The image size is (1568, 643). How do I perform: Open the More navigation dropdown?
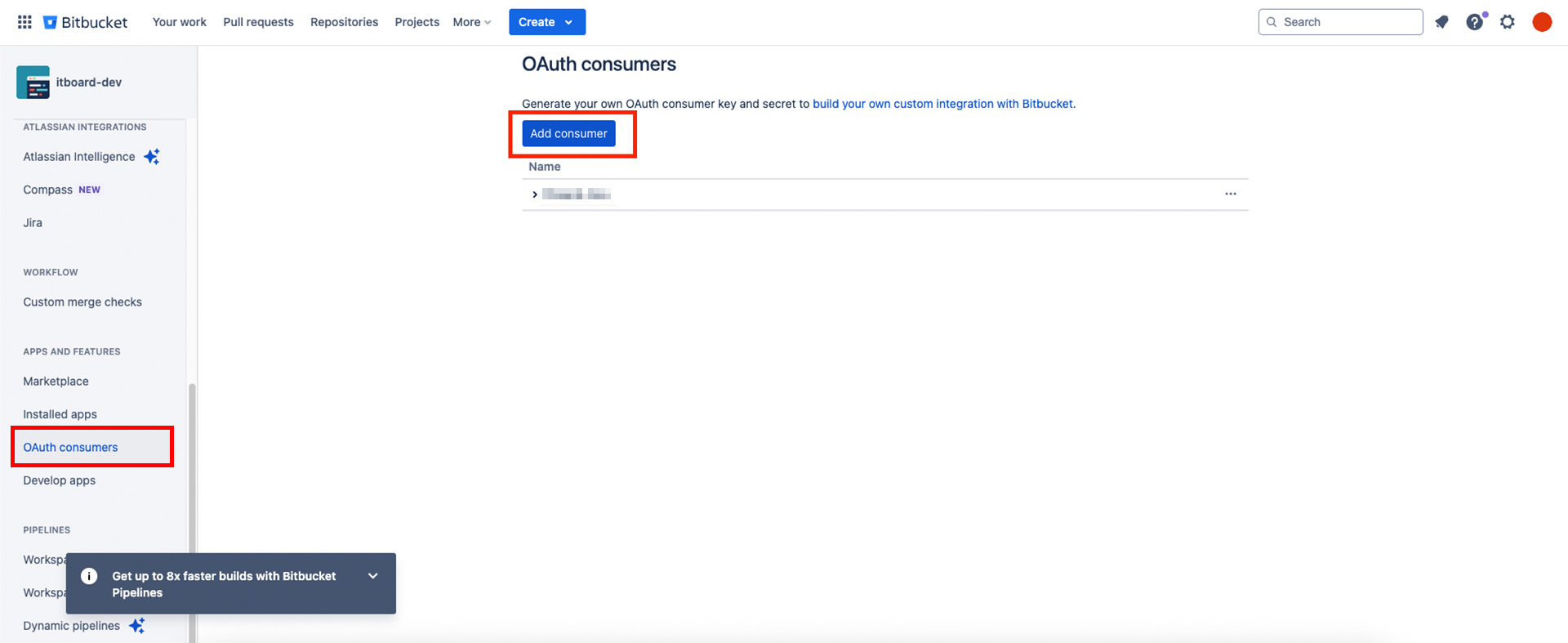[x=472, y=22]
